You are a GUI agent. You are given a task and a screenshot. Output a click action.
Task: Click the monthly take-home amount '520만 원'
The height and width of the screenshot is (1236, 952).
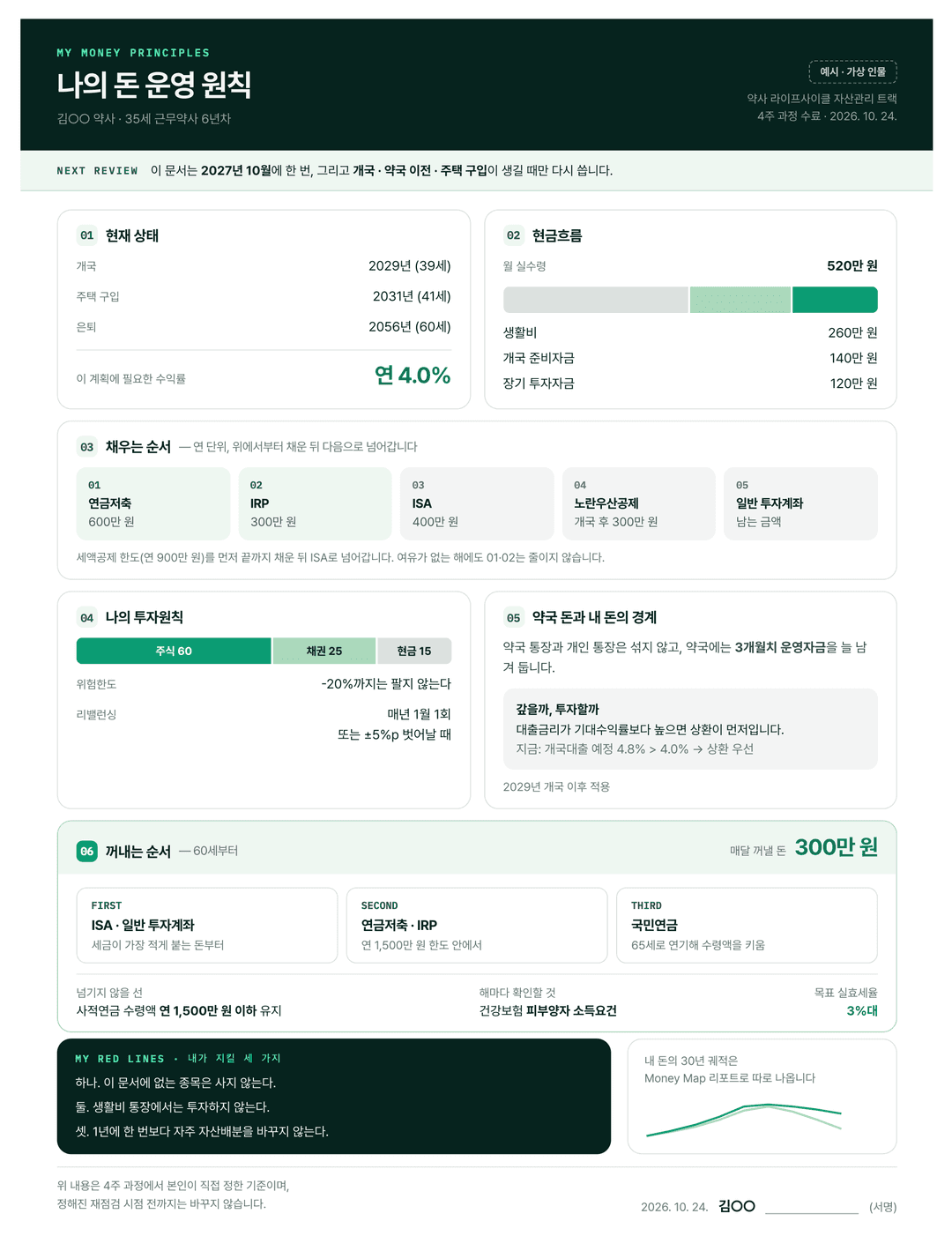(852, 266)
